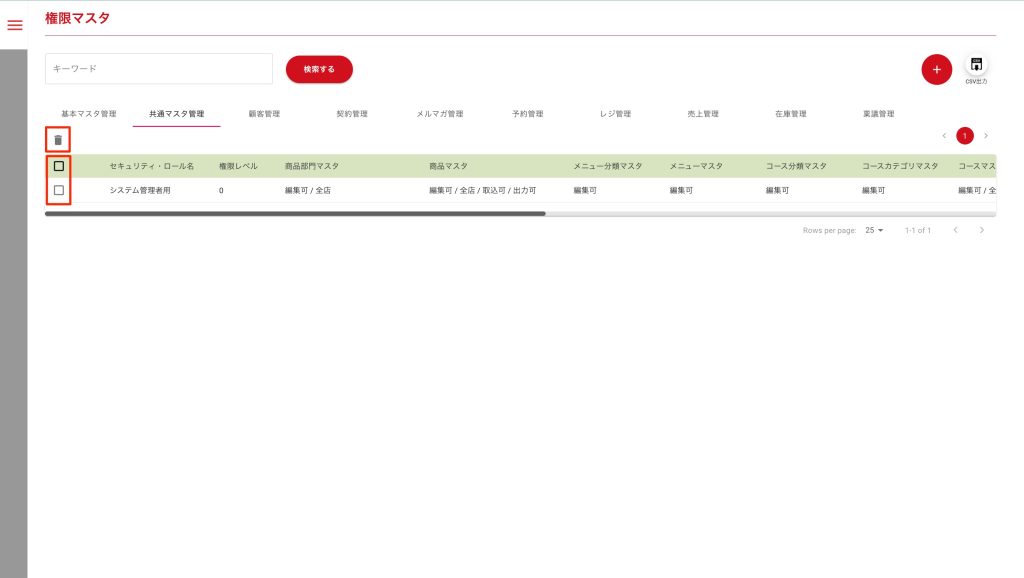1024x578 pixels.
Task: Click the セキュリティ・ロール名 column header
Action: (152, 166)
